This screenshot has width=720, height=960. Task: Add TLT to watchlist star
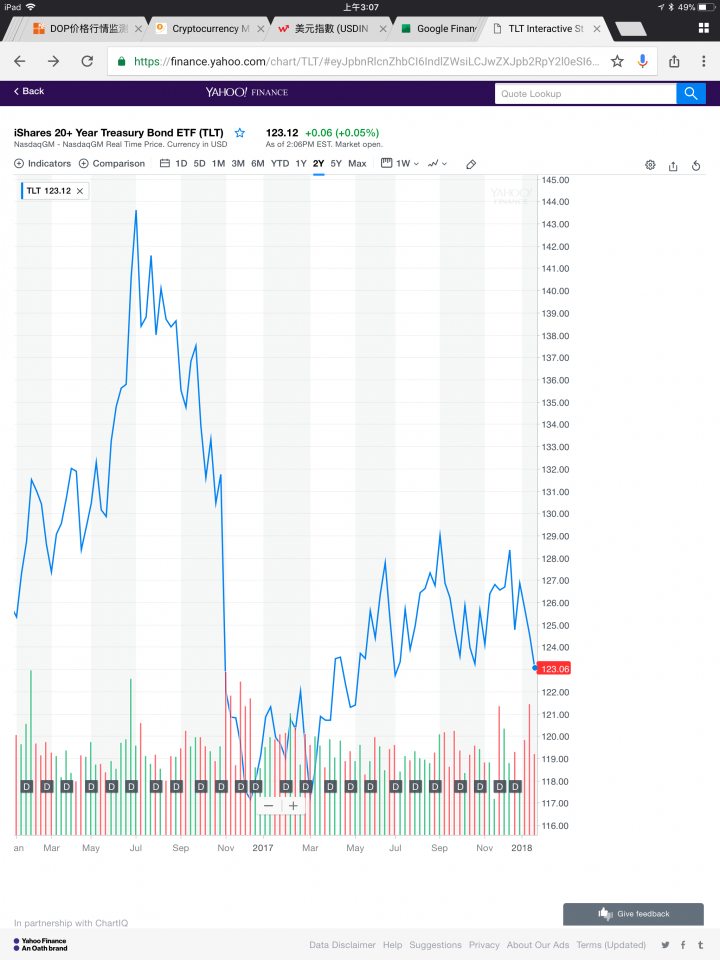click(x=240, y=133)
